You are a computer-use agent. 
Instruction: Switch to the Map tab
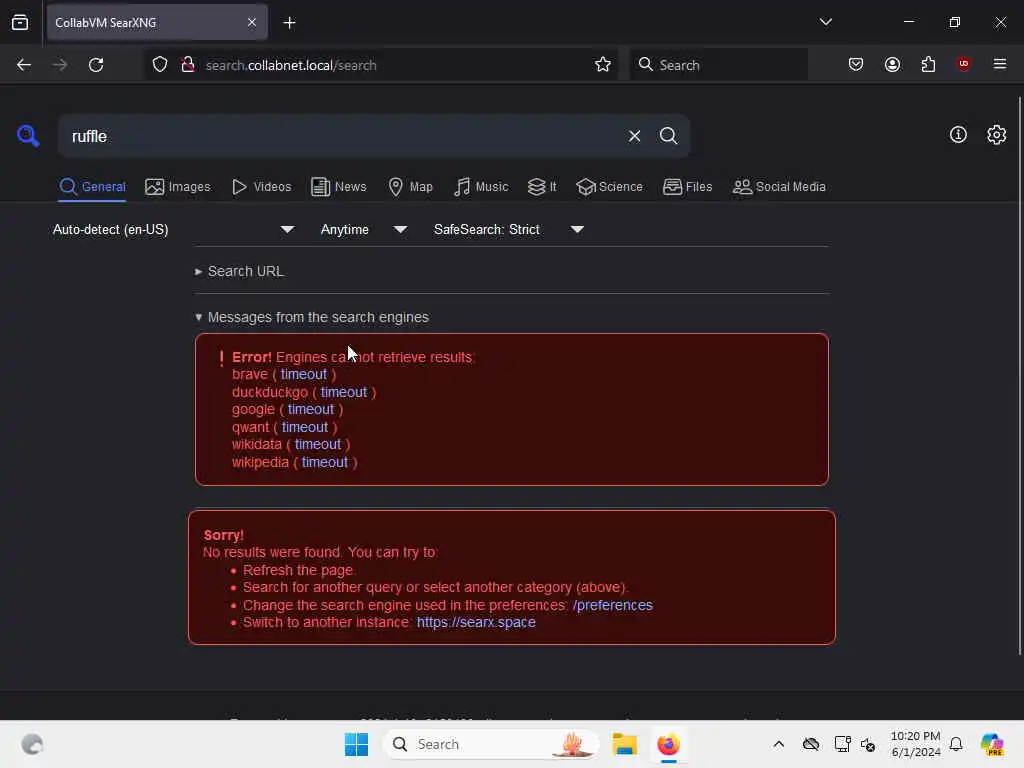(410, 187)
